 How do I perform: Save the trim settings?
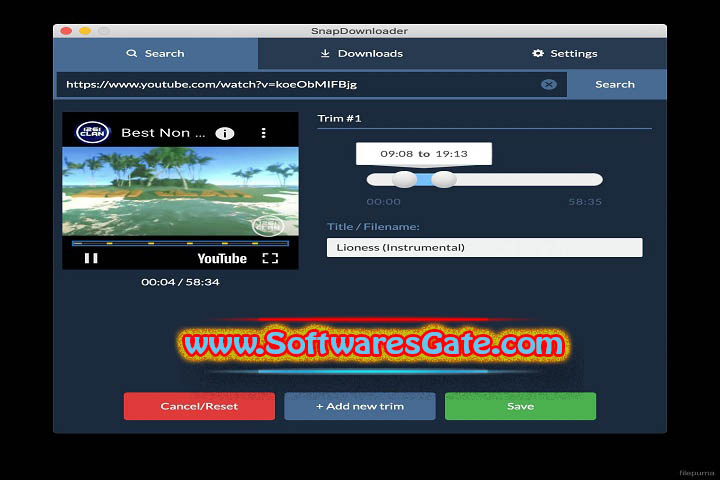(520, 406)
